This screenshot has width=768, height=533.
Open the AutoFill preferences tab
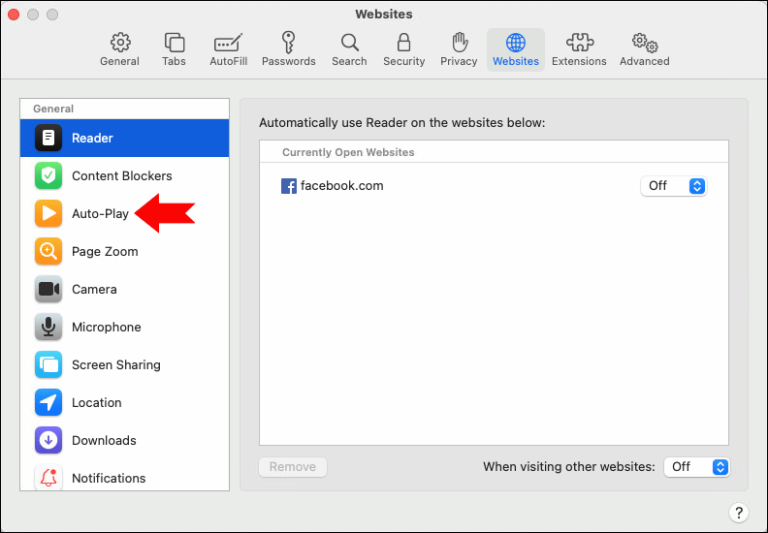[228, 49]
